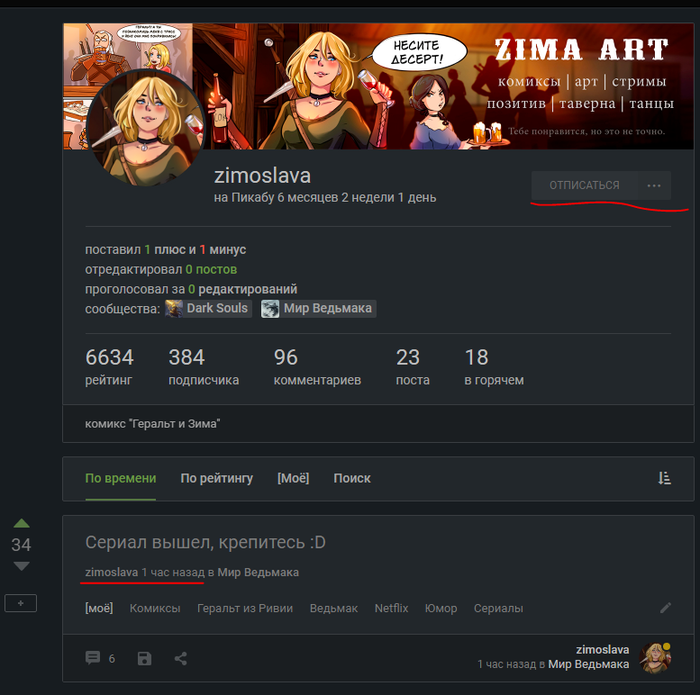Downvote the post with the gray arrow
Viewport: 700px width, 695px height.
point(21,566)
